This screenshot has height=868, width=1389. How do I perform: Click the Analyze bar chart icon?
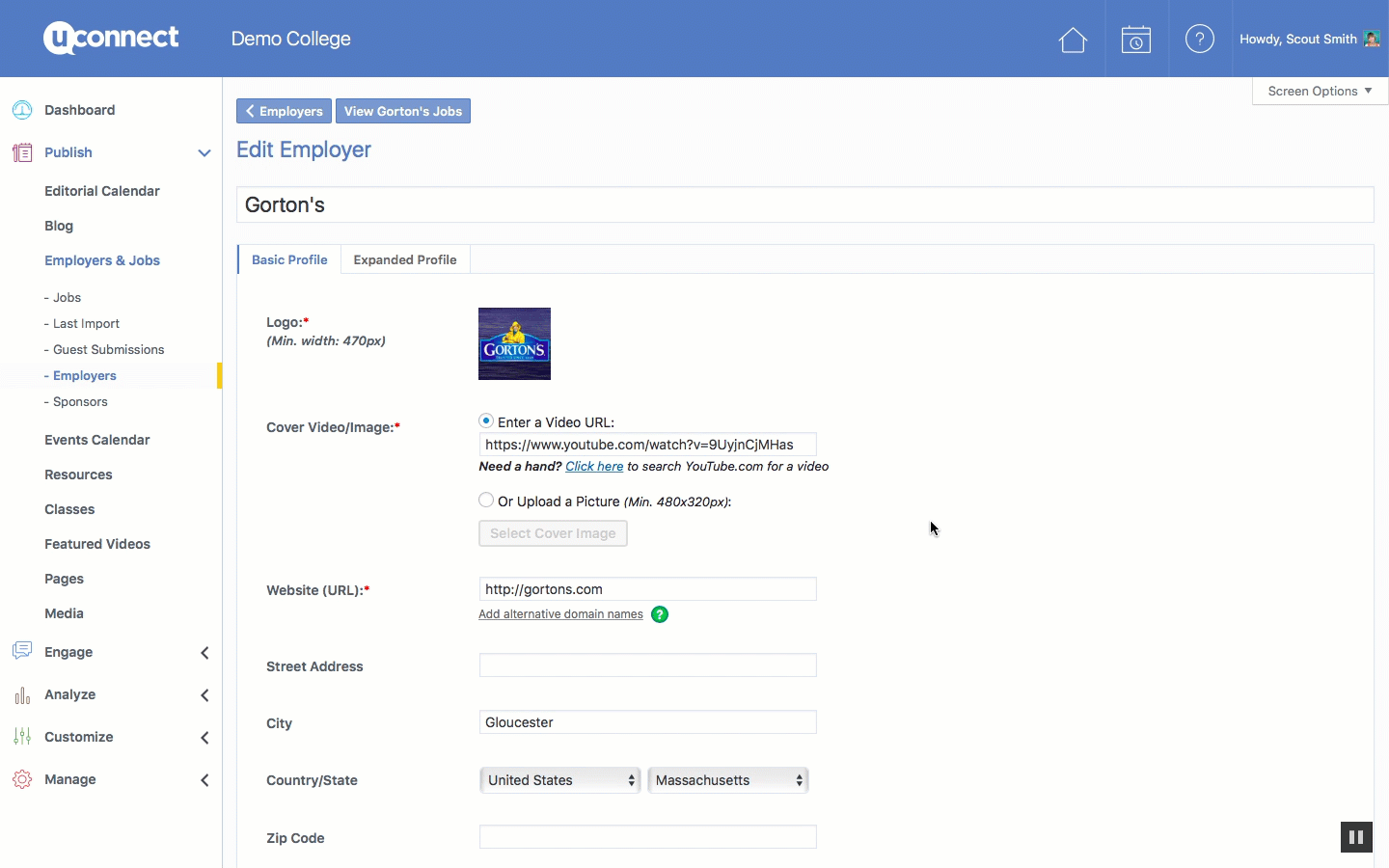(22, 694)
